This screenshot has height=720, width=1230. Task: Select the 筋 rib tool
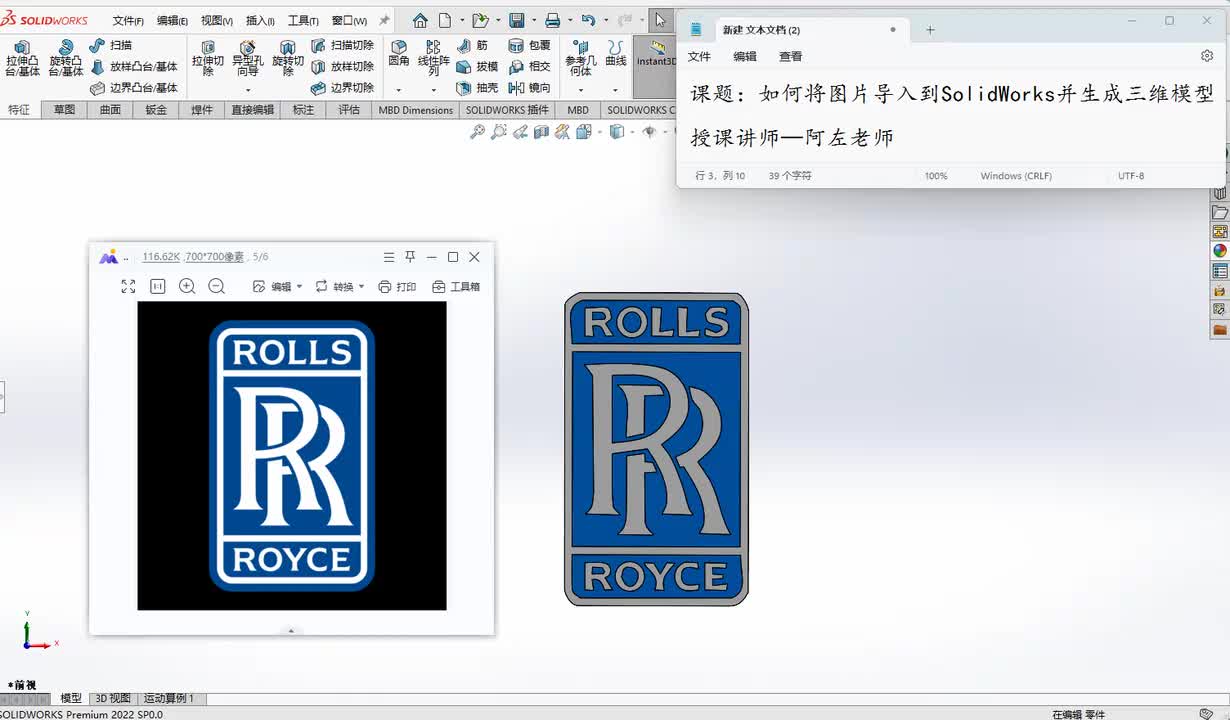(473, 45)
